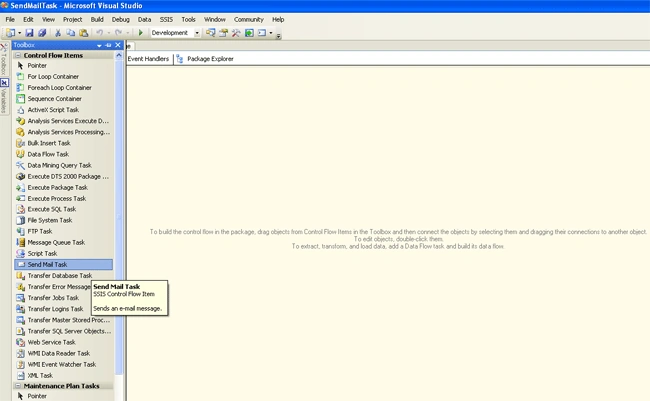The image size is (650, 401).
Task: Click the Save toolbar icon
Action: pos(29,33)
